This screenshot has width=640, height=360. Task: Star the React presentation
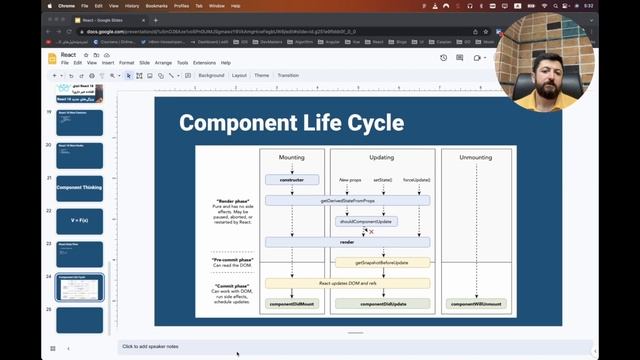click(86, 55)
